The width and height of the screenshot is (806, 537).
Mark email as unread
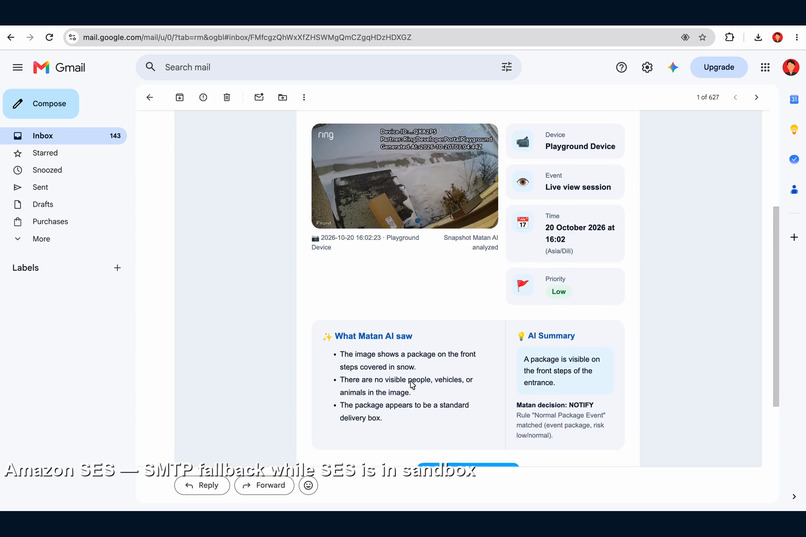pyautogui.click(x=259, y=97)
